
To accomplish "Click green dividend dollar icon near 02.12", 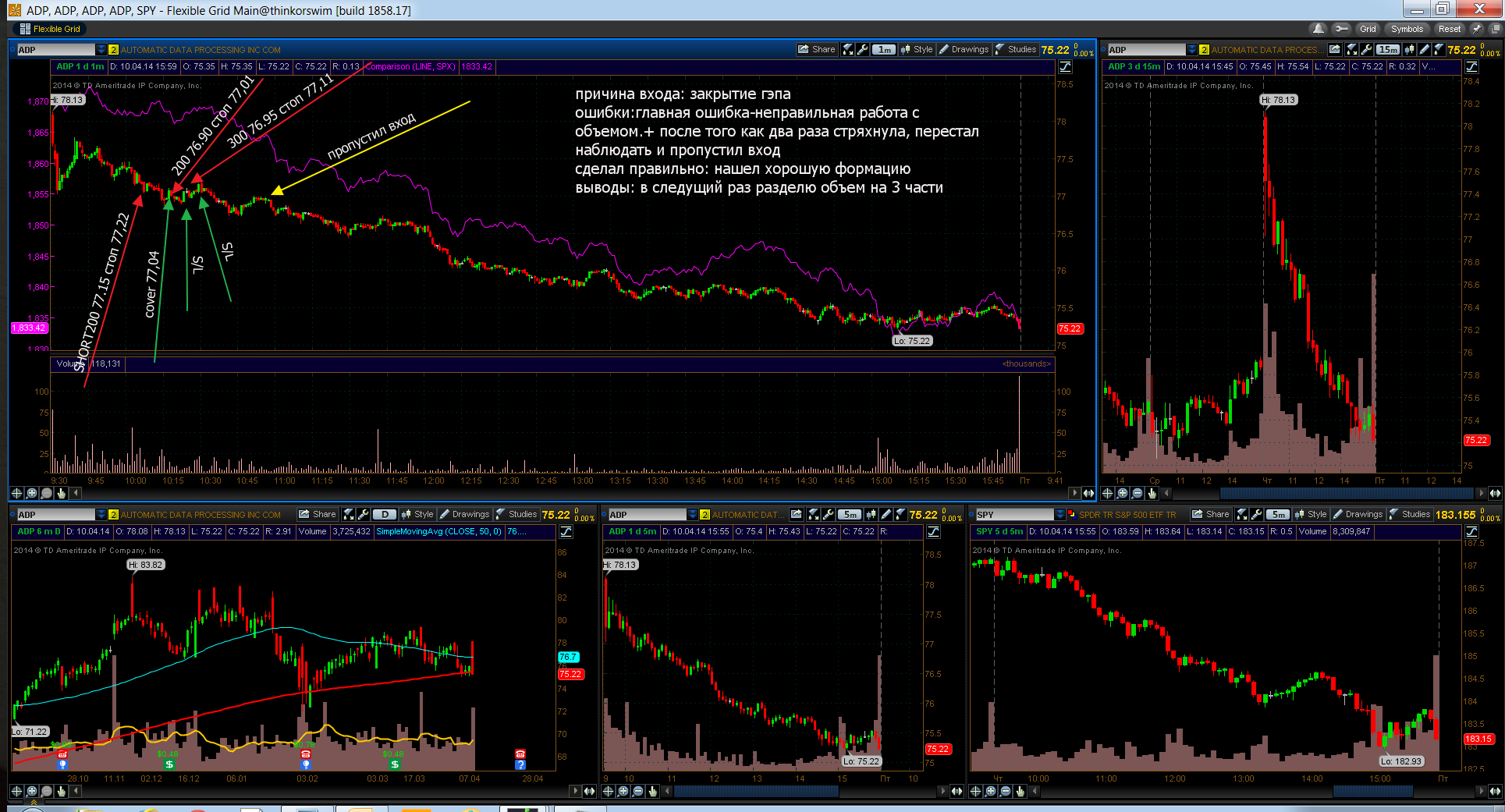I will click(x=169, y=764).
